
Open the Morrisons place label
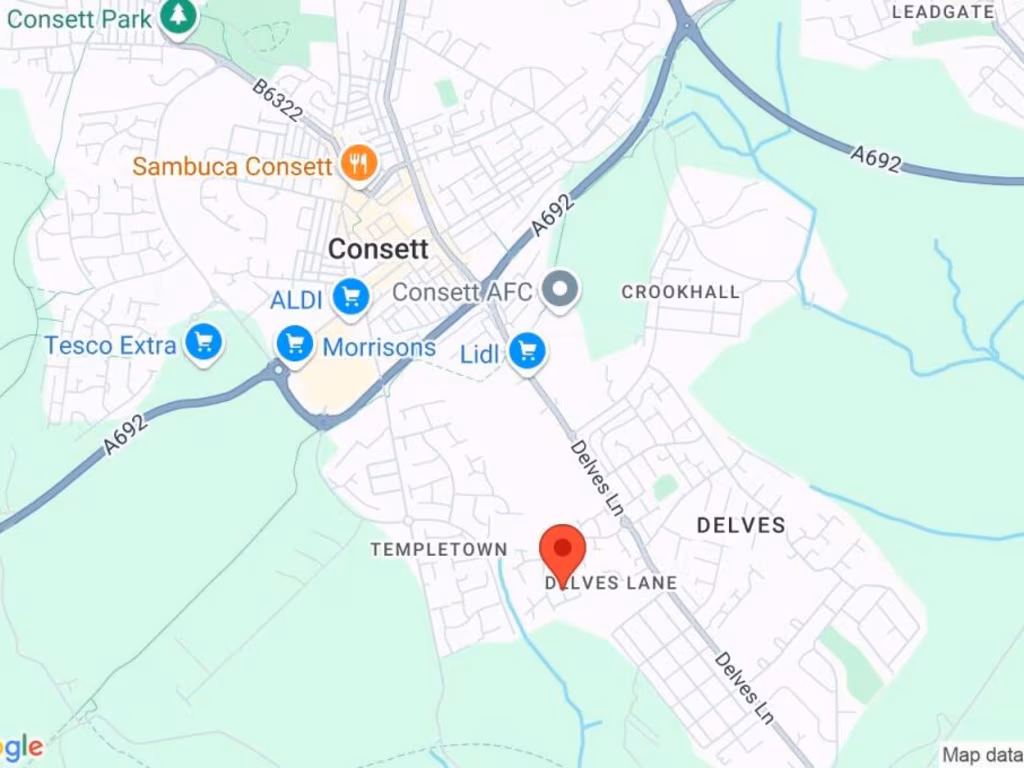tap(379, 347)
